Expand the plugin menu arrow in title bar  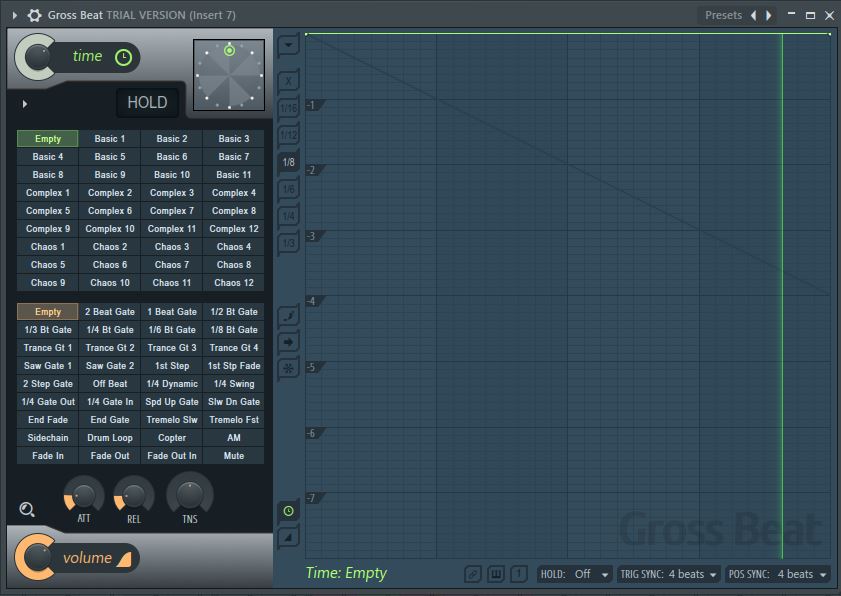click(x=14, y=15)
